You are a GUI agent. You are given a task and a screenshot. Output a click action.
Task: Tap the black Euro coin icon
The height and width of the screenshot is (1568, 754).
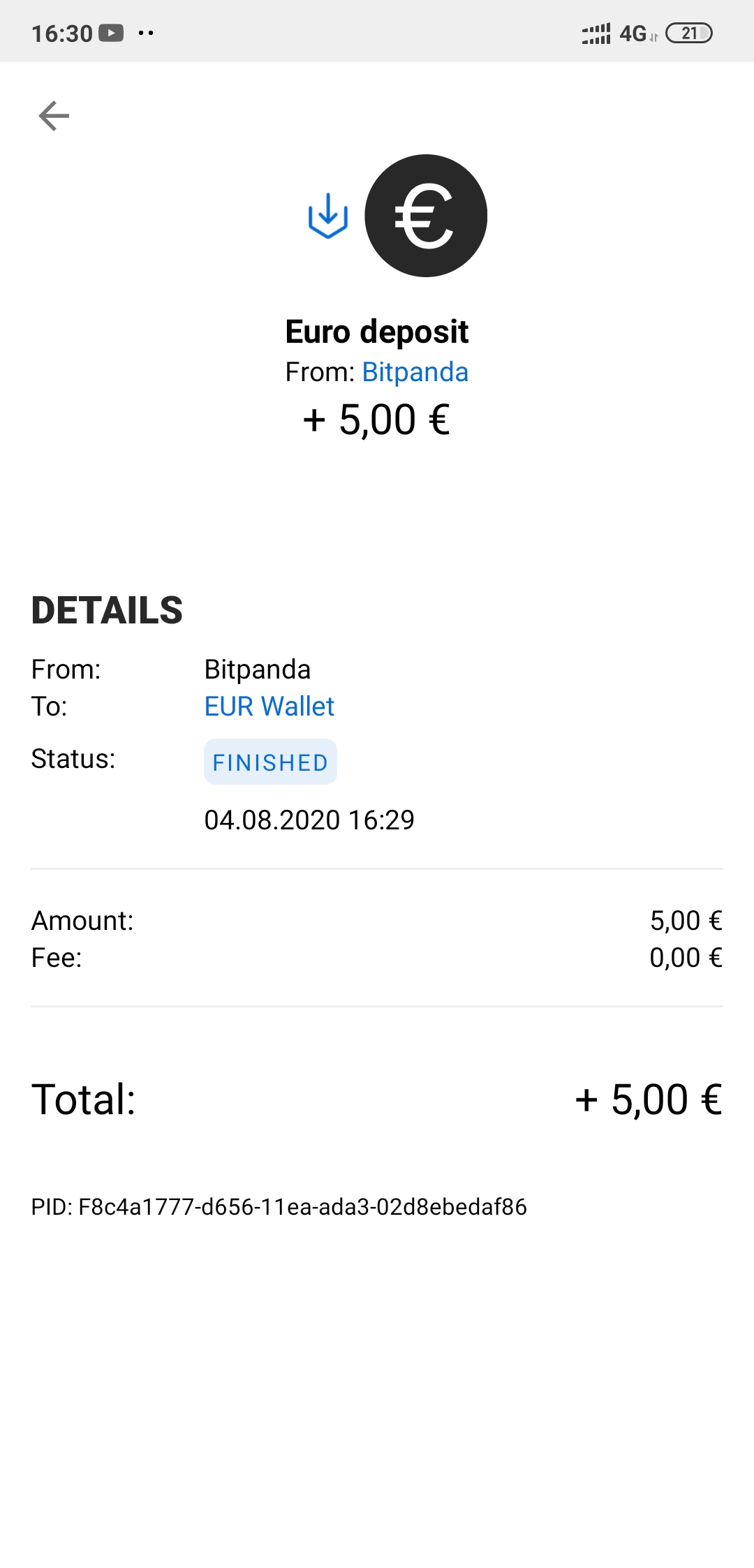[x=426, y=216]
